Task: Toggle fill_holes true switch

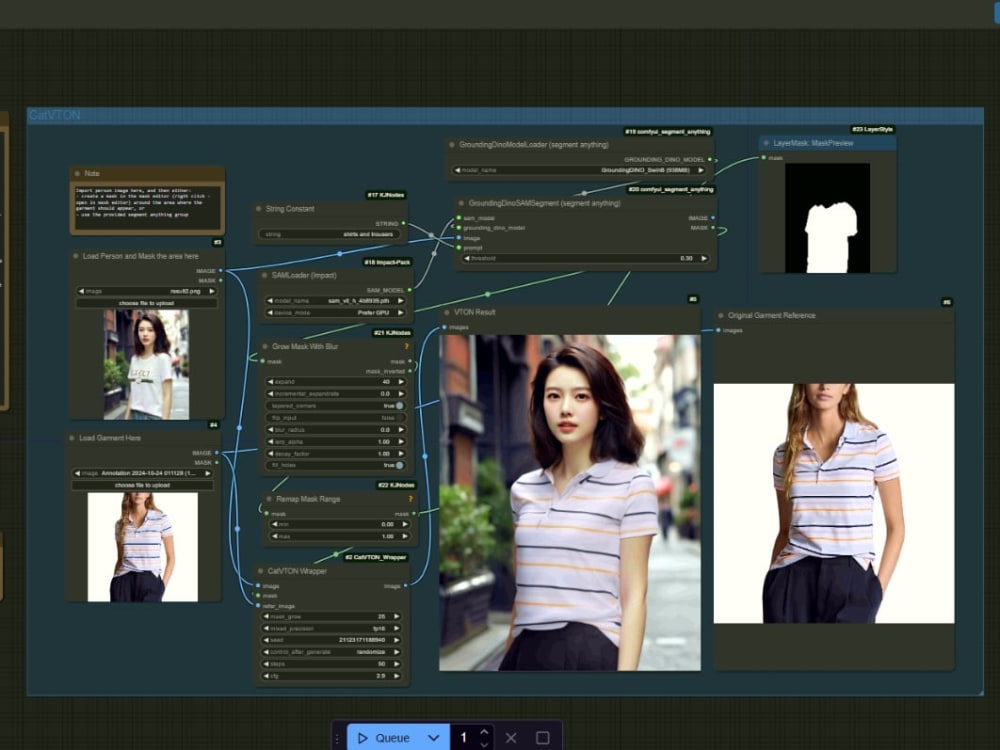Action: coord(399,466)
